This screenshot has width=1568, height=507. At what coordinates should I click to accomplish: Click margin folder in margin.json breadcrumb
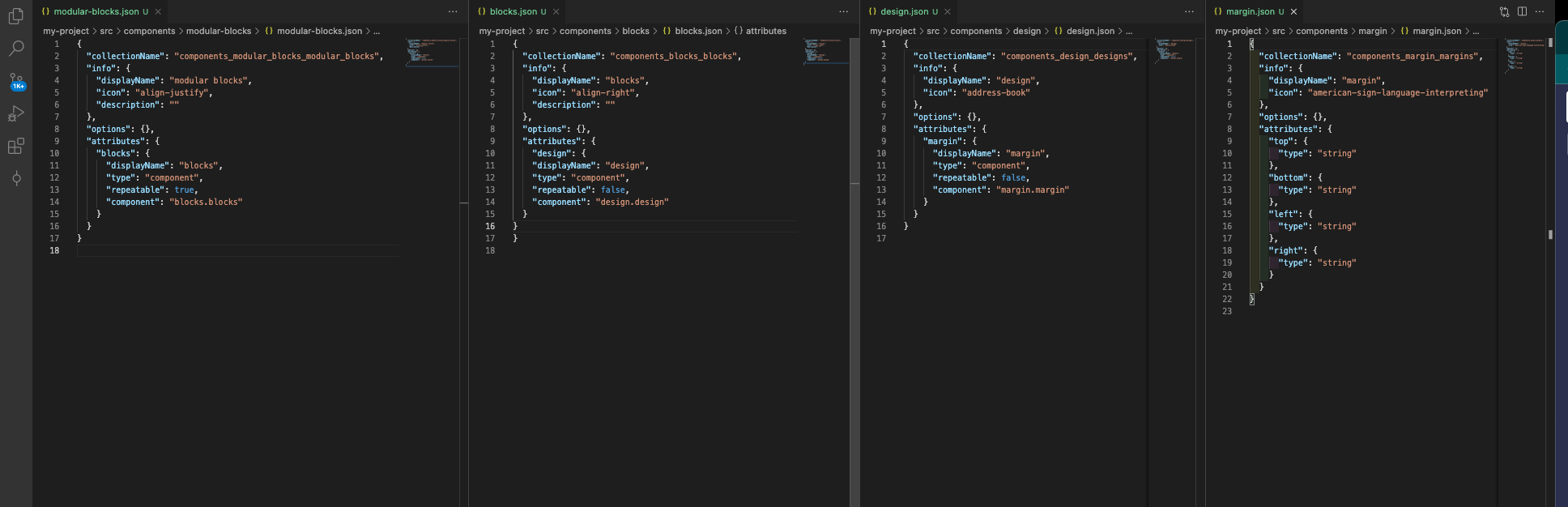click(x=1373, y=31)
